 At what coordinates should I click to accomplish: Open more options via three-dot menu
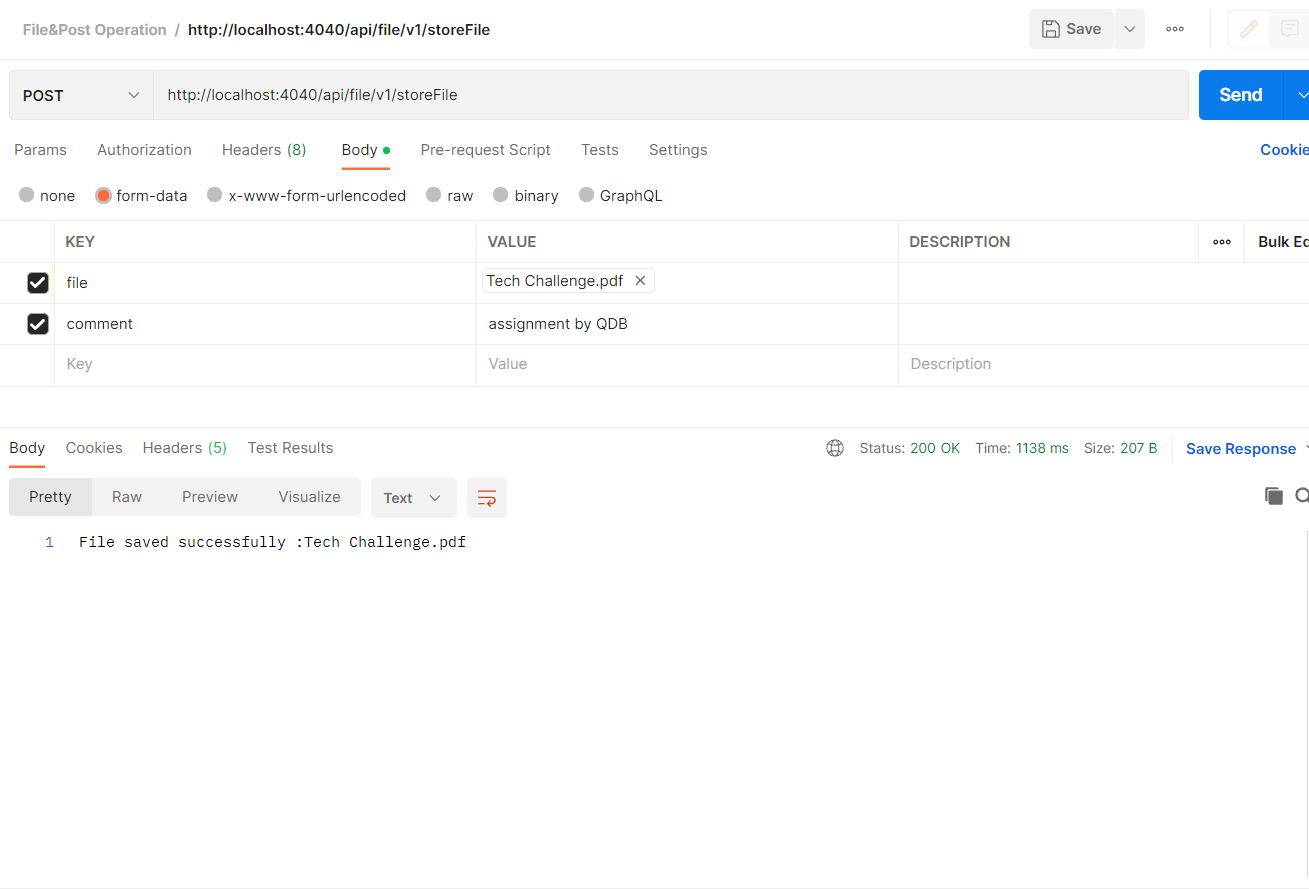click(1174, 29)
